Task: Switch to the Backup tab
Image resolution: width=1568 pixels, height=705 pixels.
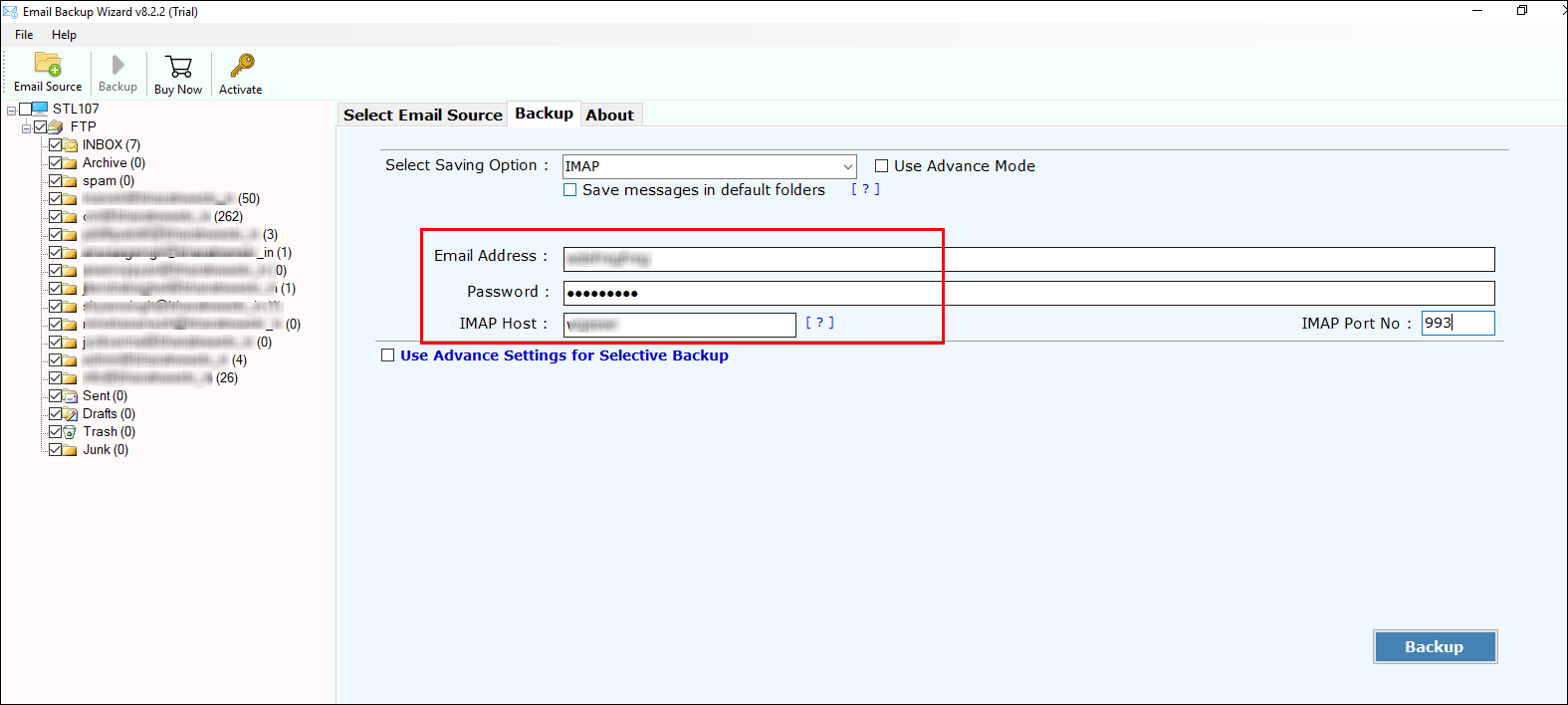Action: click(544, 114)
